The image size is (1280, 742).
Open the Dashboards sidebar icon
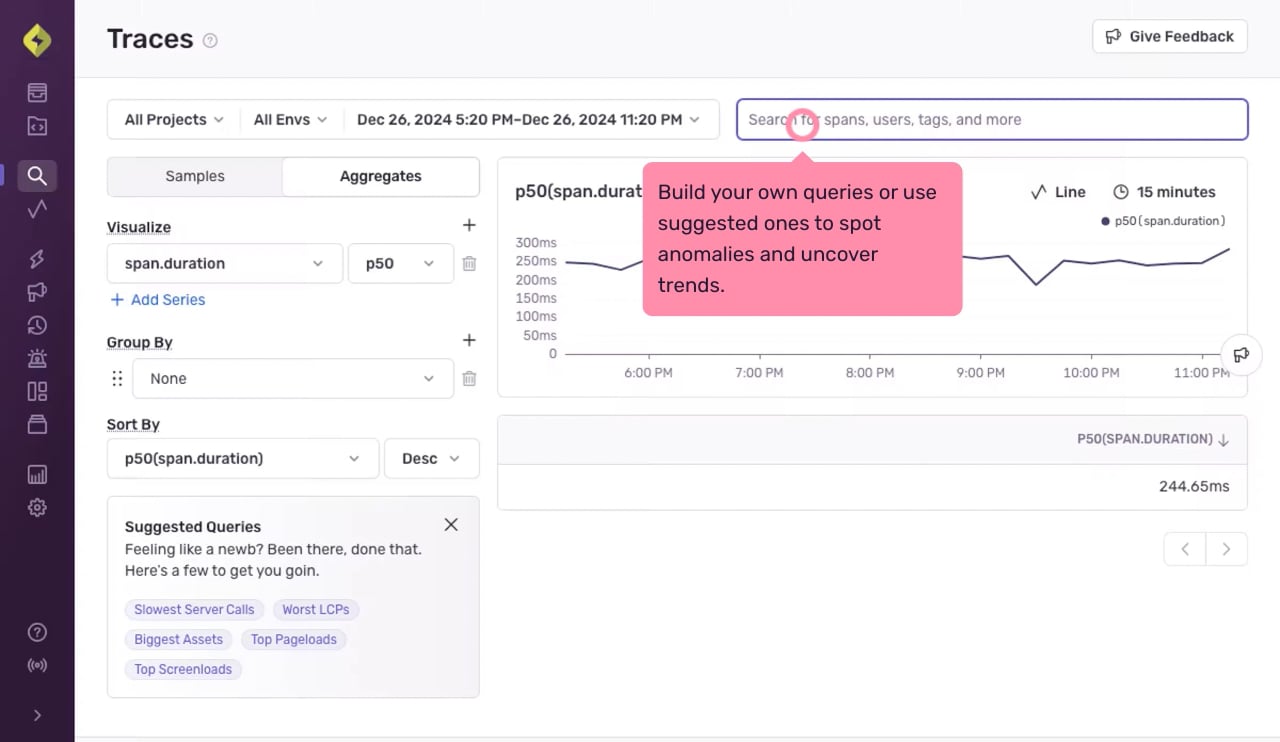click(x=37, y=391)
